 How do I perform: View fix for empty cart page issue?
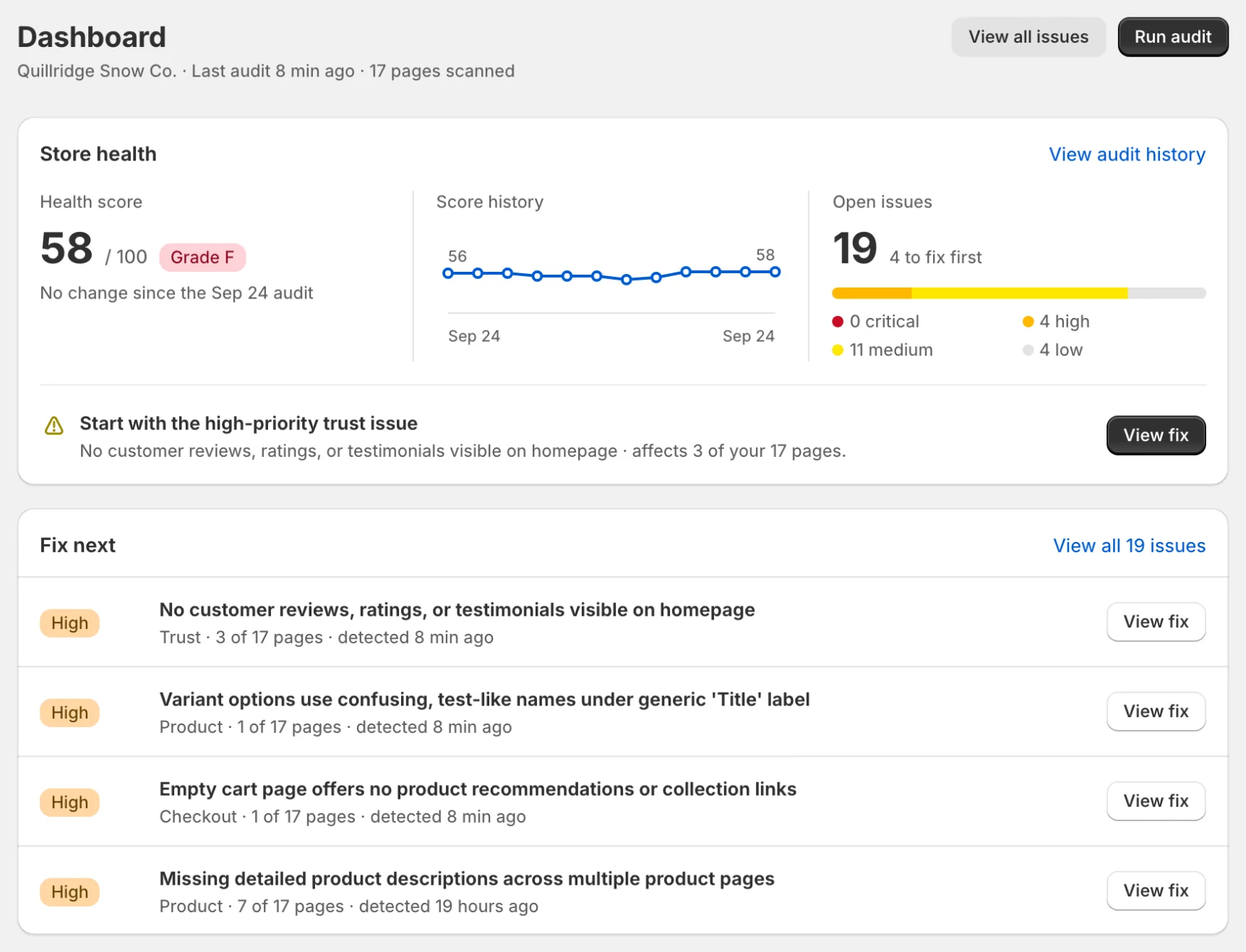click(x=1156, y=801)
